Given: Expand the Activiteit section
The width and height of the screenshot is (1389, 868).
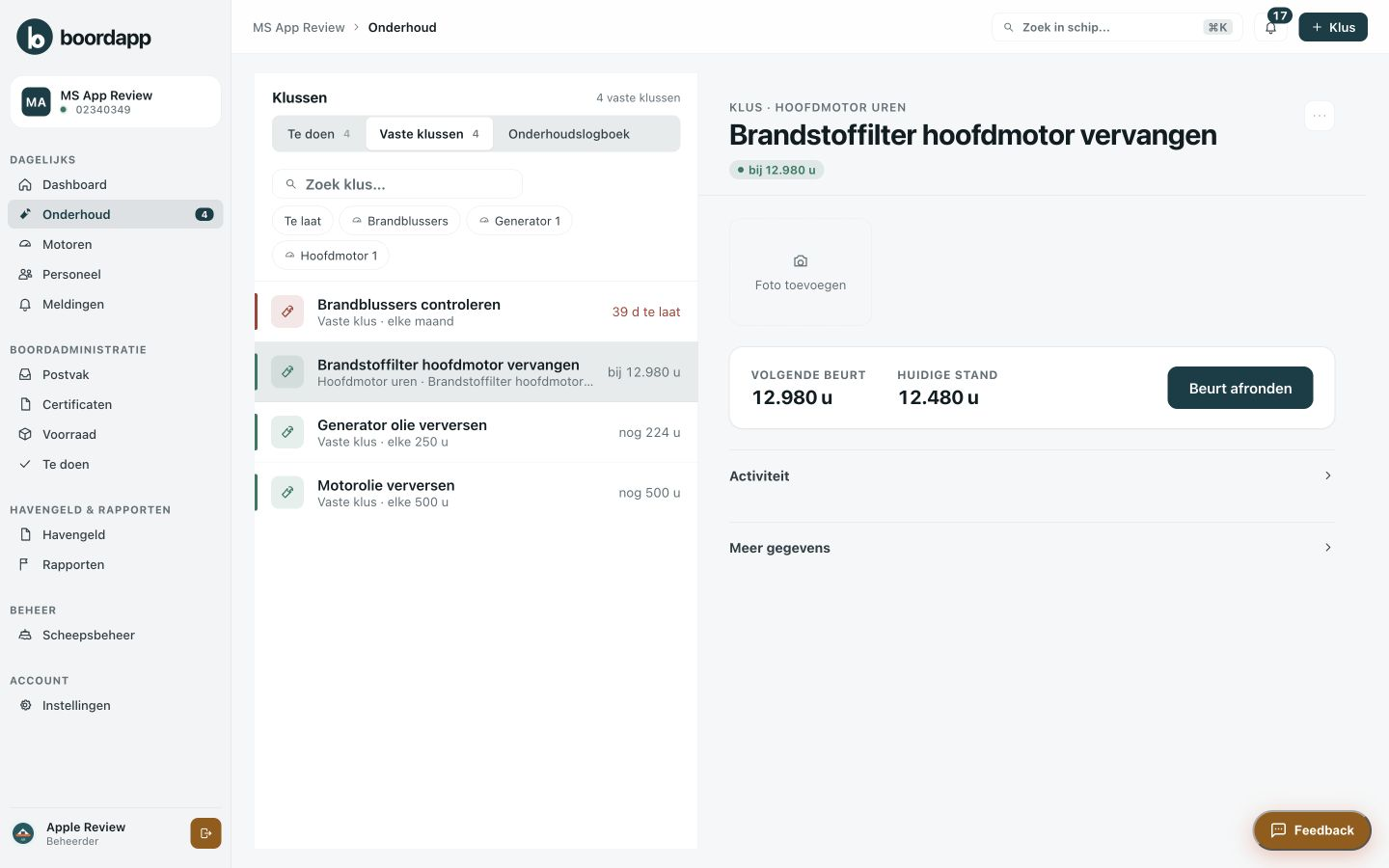Looking at the screenshot, I should click(1032, 475).
